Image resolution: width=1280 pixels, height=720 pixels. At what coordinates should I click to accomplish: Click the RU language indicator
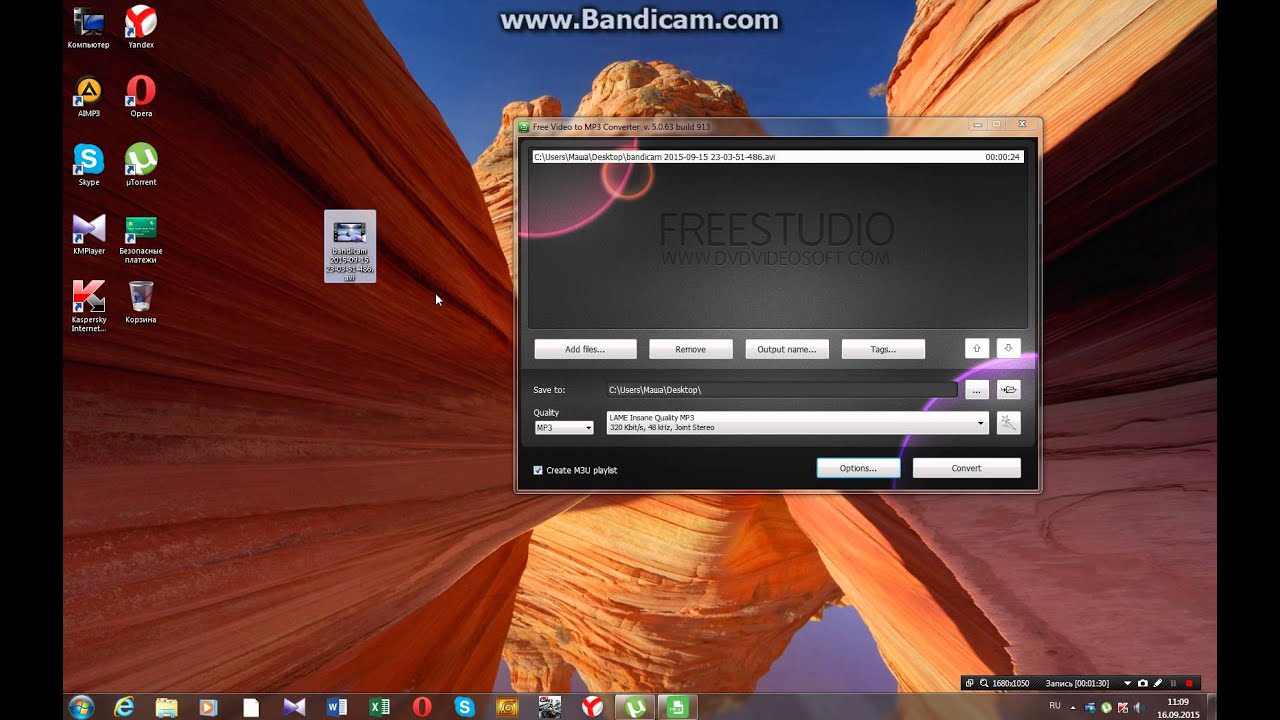coord(1055,706)
